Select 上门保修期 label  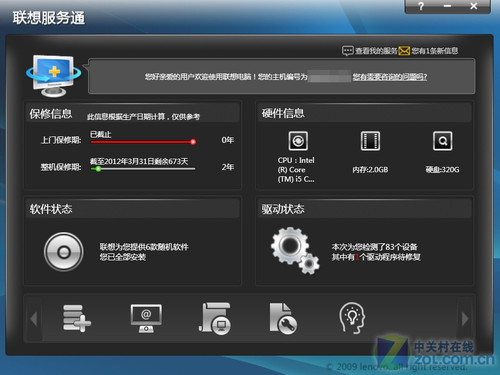point(61,140)
